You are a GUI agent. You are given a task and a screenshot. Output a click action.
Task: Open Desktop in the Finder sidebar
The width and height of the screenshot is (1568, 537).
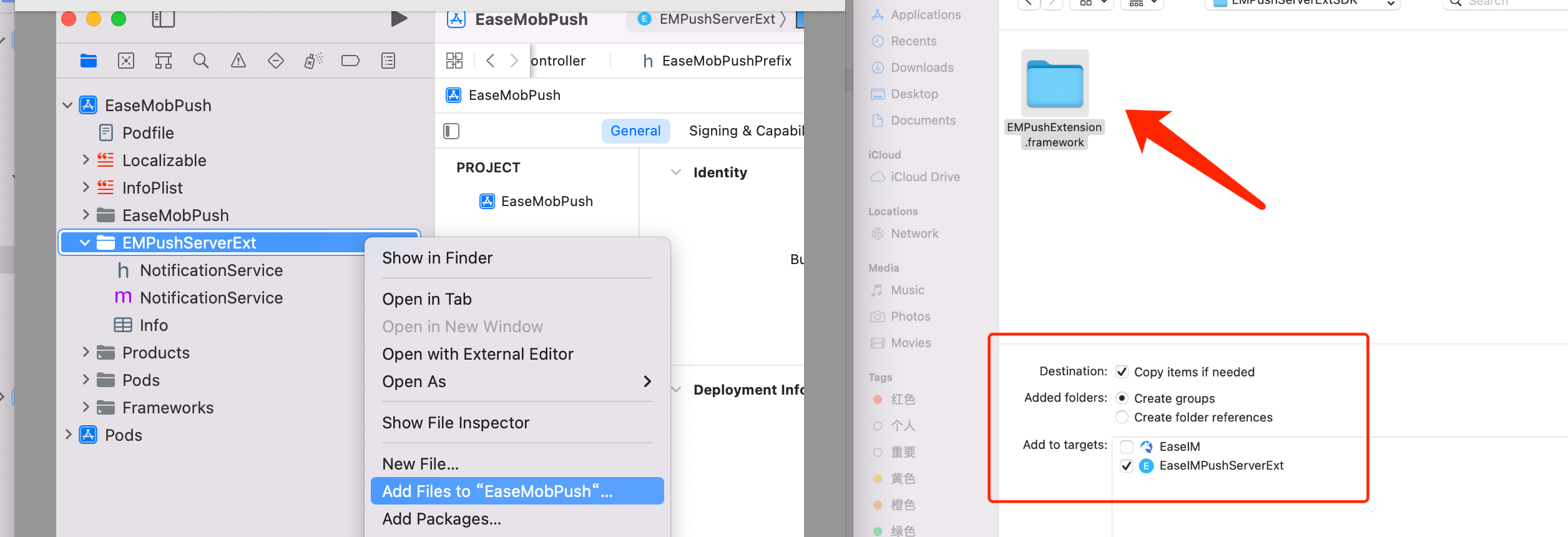click(x=904, y=94)
